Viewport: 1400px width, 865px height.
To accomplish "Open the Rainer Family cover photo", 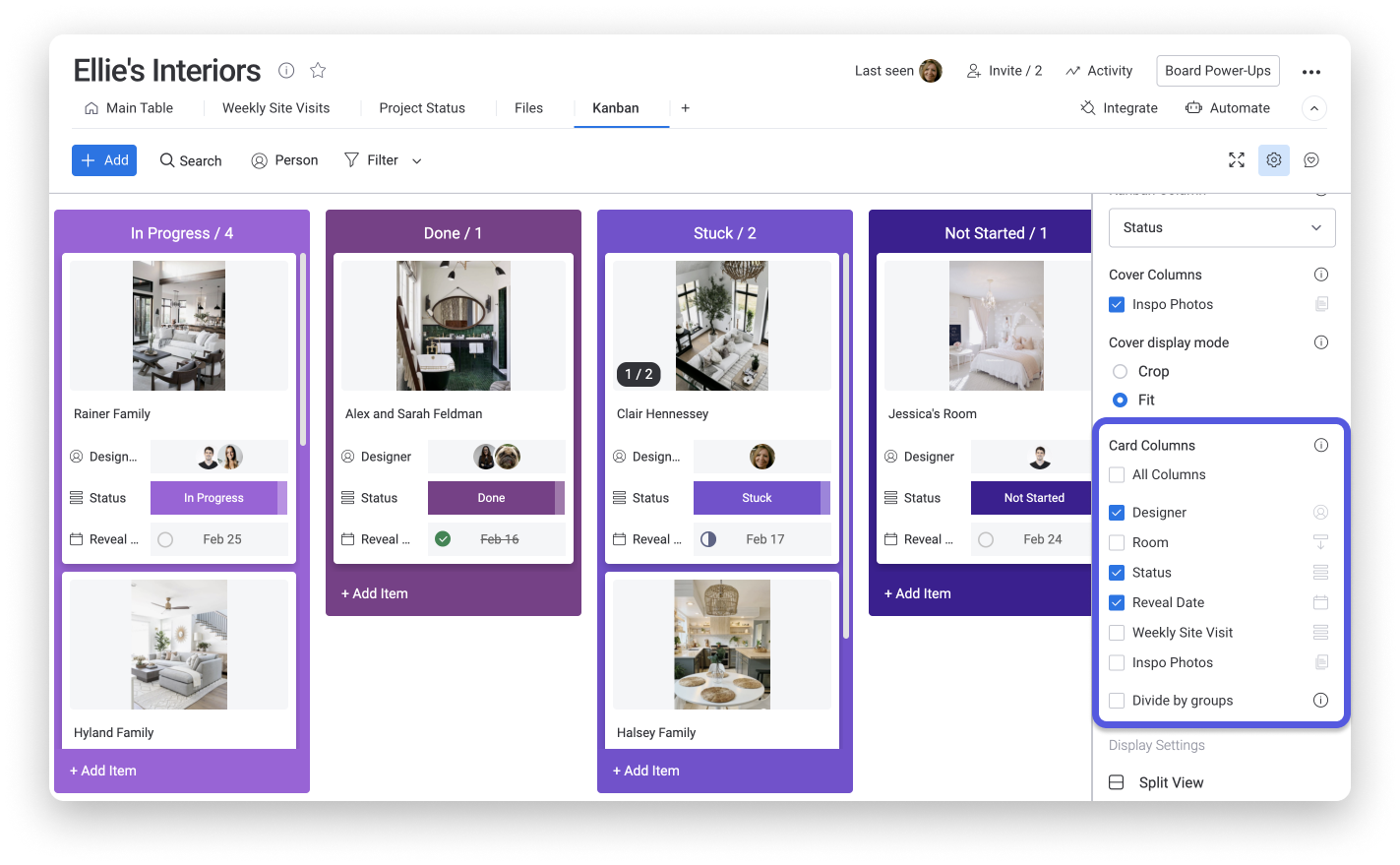I will click(179, 326).
